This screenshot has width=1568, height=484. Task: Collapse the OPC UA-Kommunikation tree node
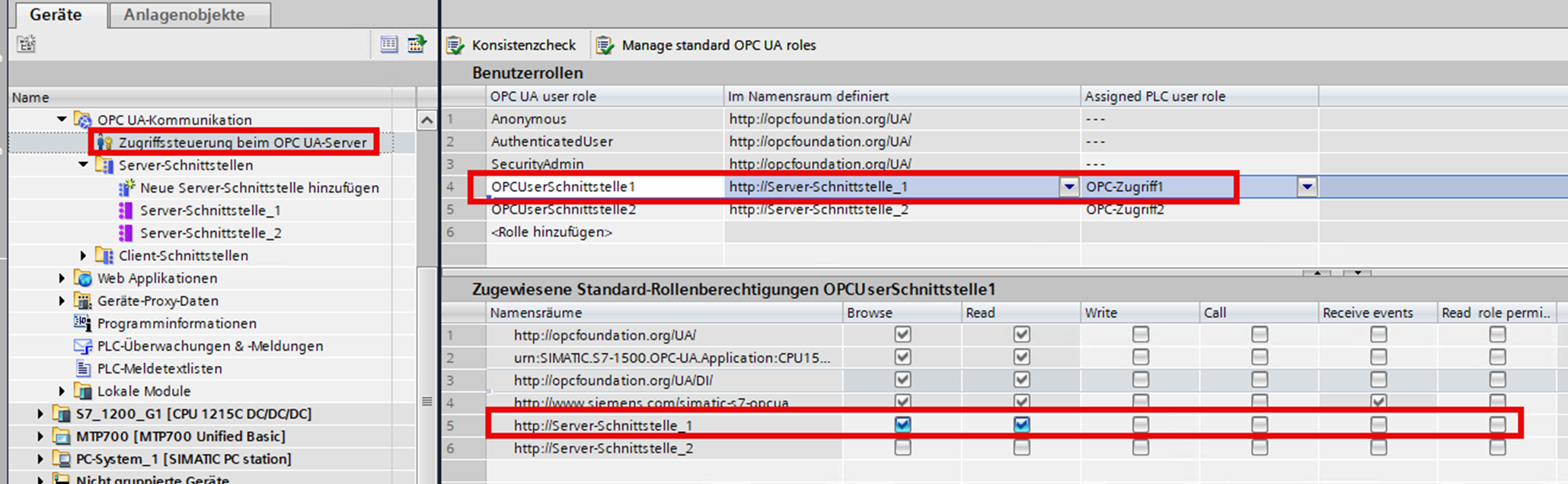pyautogui.click(x=62, y=119)
